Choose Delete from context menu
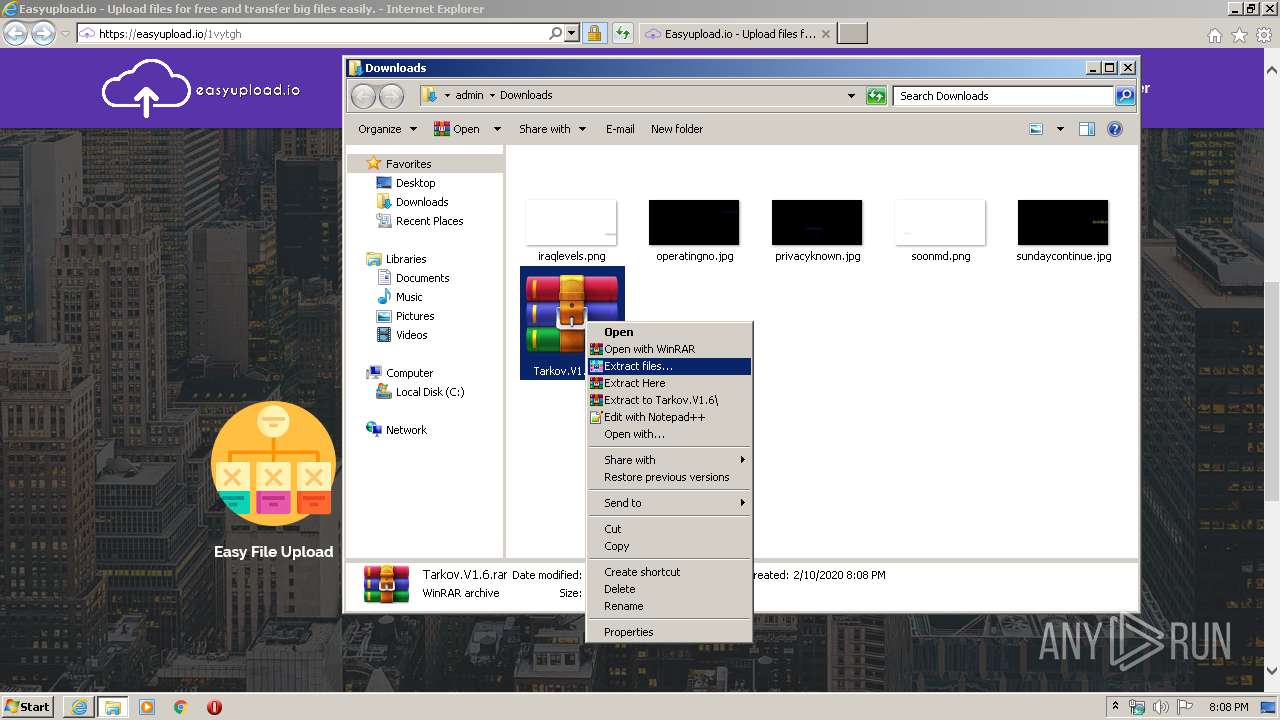This screenshot has width=1280, height=720. 668,589
